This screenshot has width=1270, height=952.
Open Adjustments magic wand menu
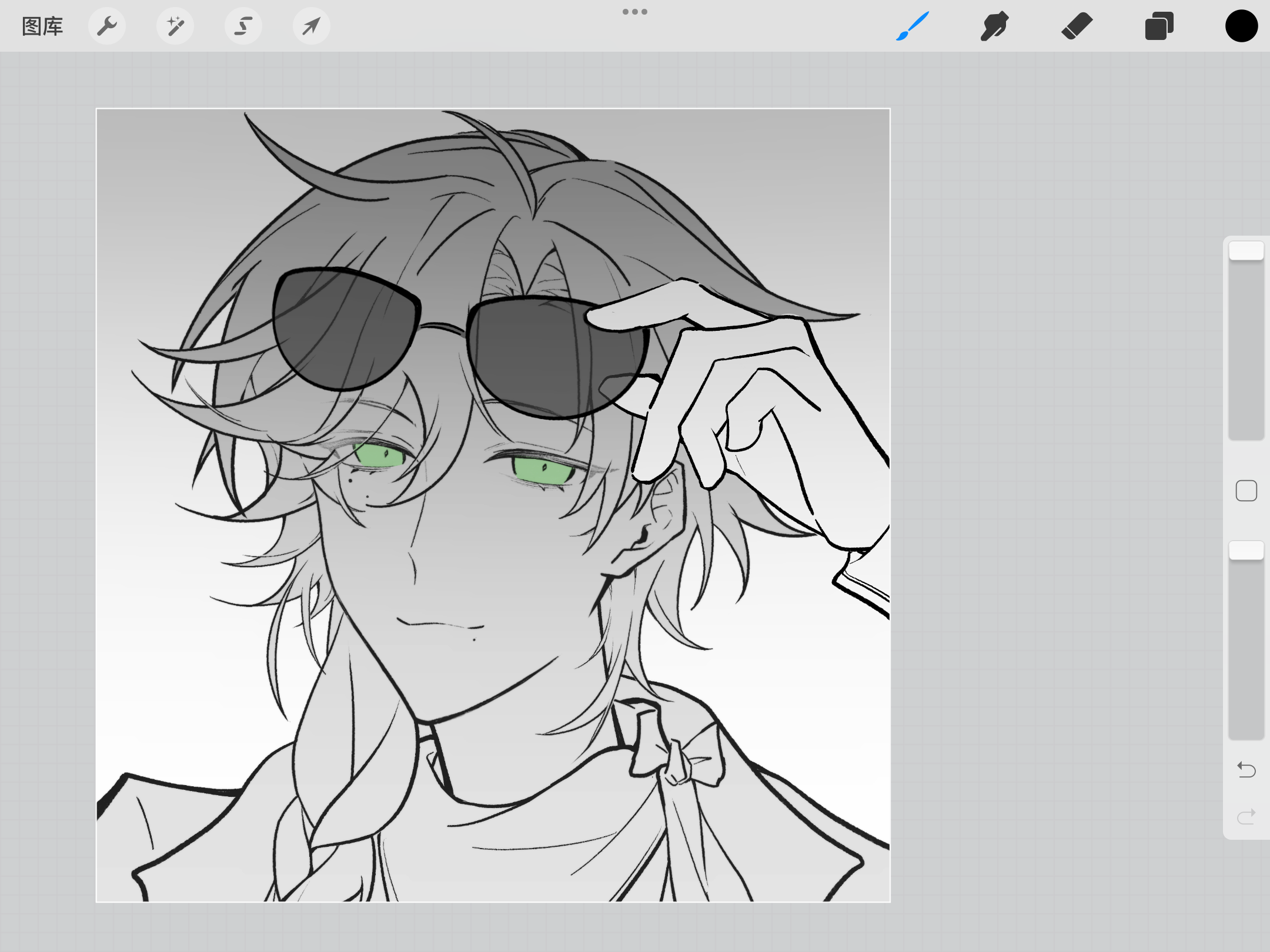point(175,26)
